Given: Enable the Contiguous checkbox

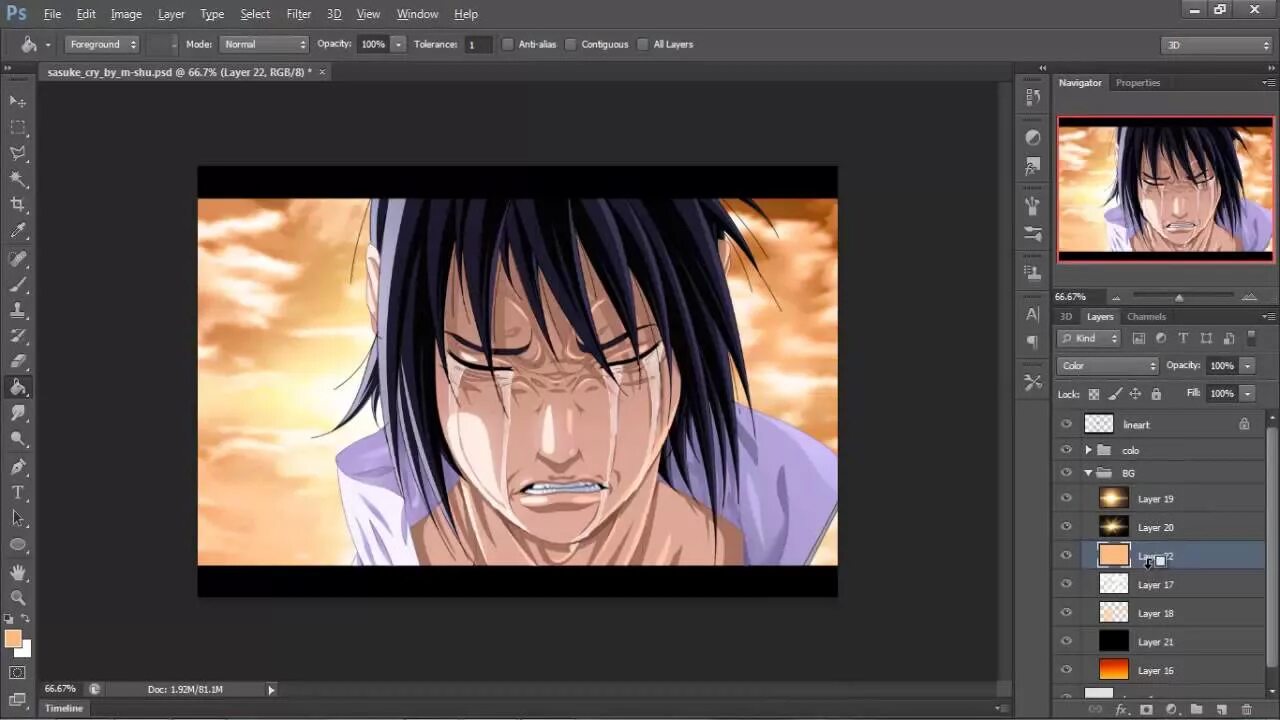Looking at the screenshot, I should click(571, 44).
